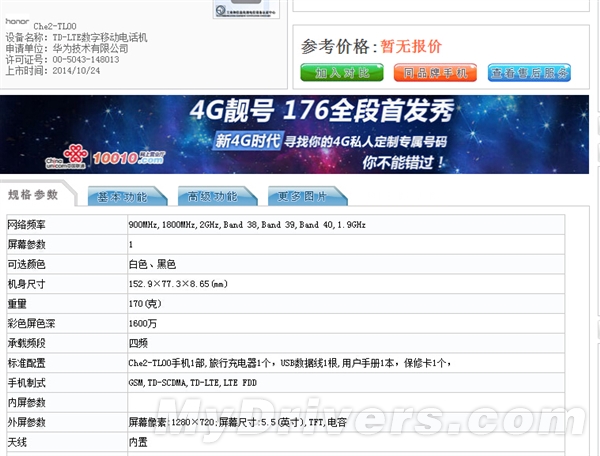The height and width of the screenshot is (456, 600).
Task: Click the 暂无报价 price text
Action: 411,47
